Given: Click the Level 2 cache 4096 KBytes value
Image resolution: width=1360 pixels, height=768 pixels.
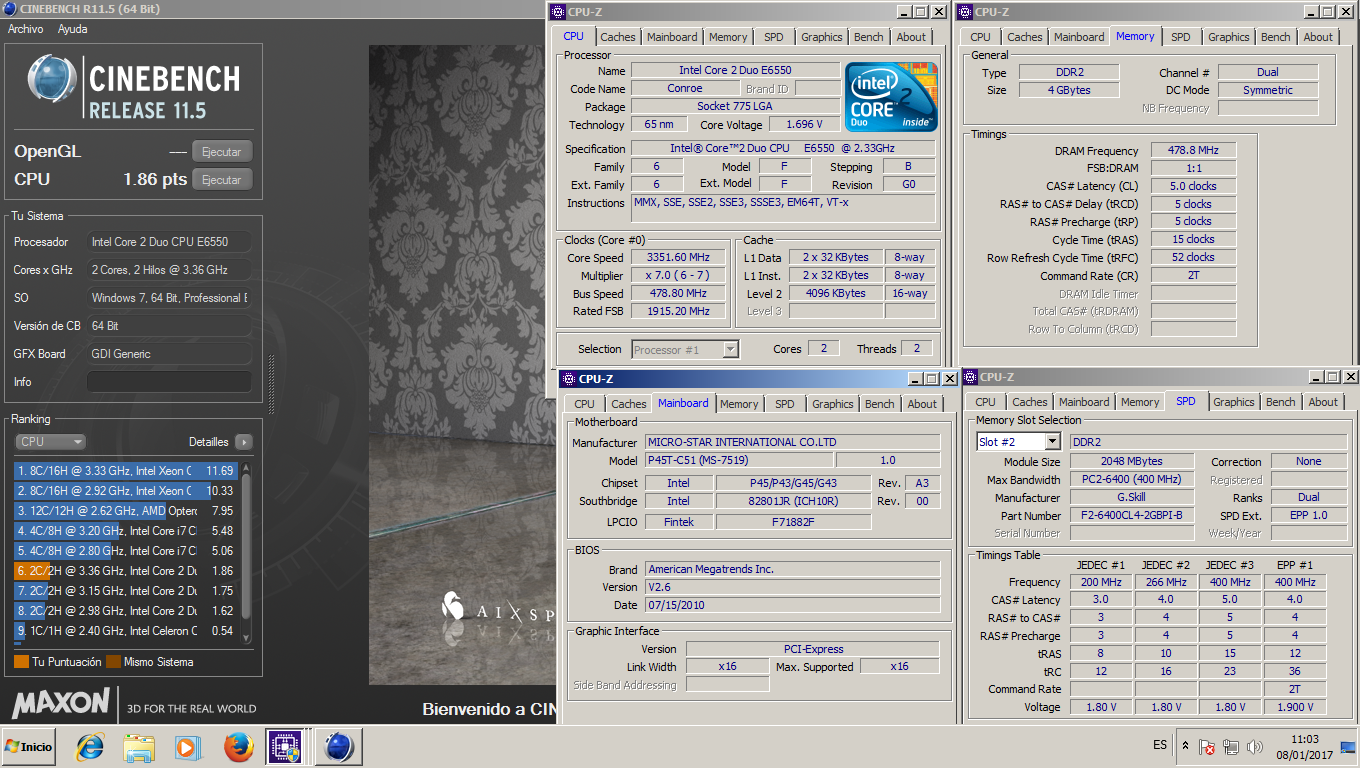Looking at the screenshot, I should point(835,294).
